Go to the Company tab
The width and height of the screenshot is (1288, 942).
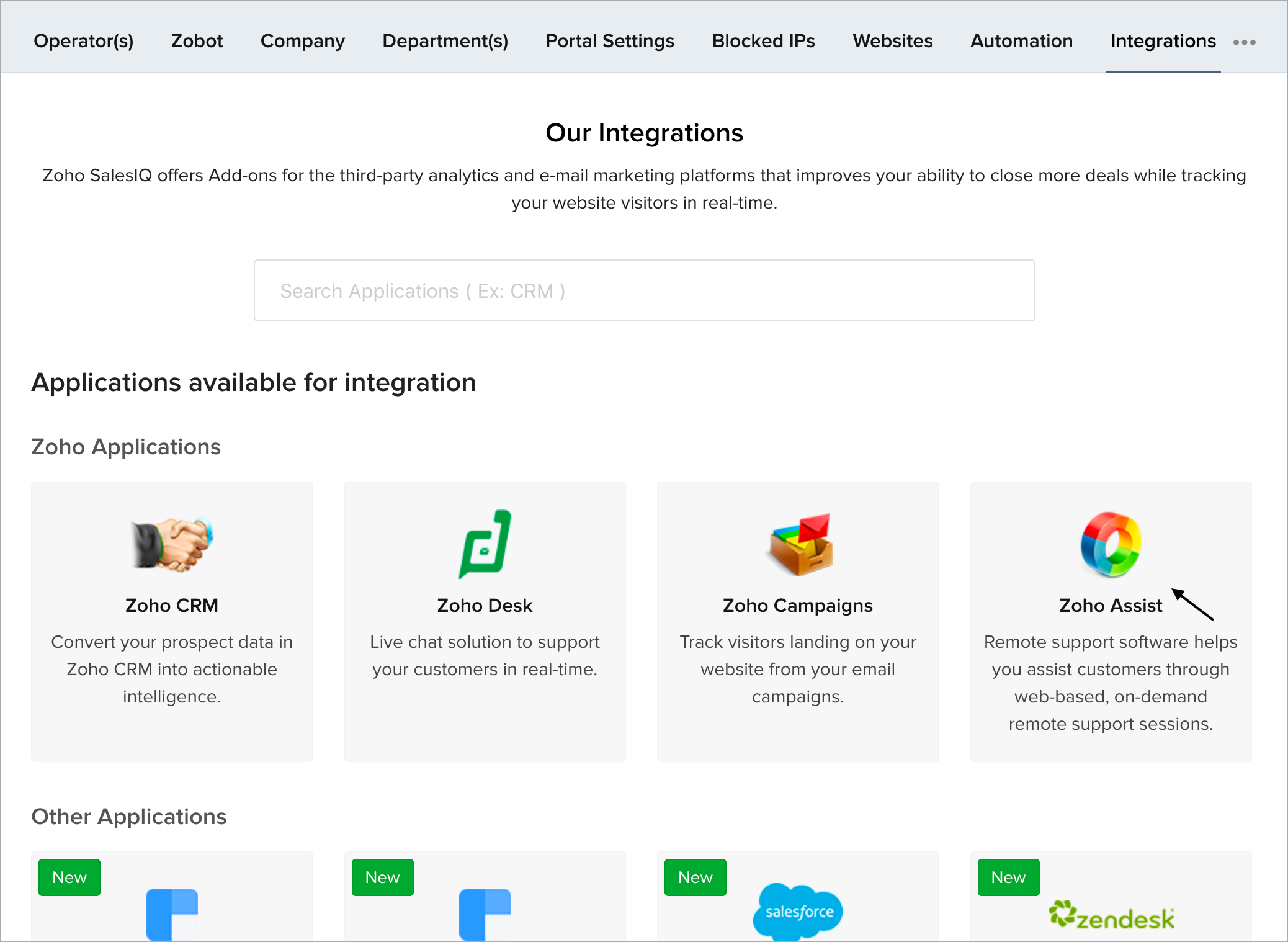tap(303, 41)
